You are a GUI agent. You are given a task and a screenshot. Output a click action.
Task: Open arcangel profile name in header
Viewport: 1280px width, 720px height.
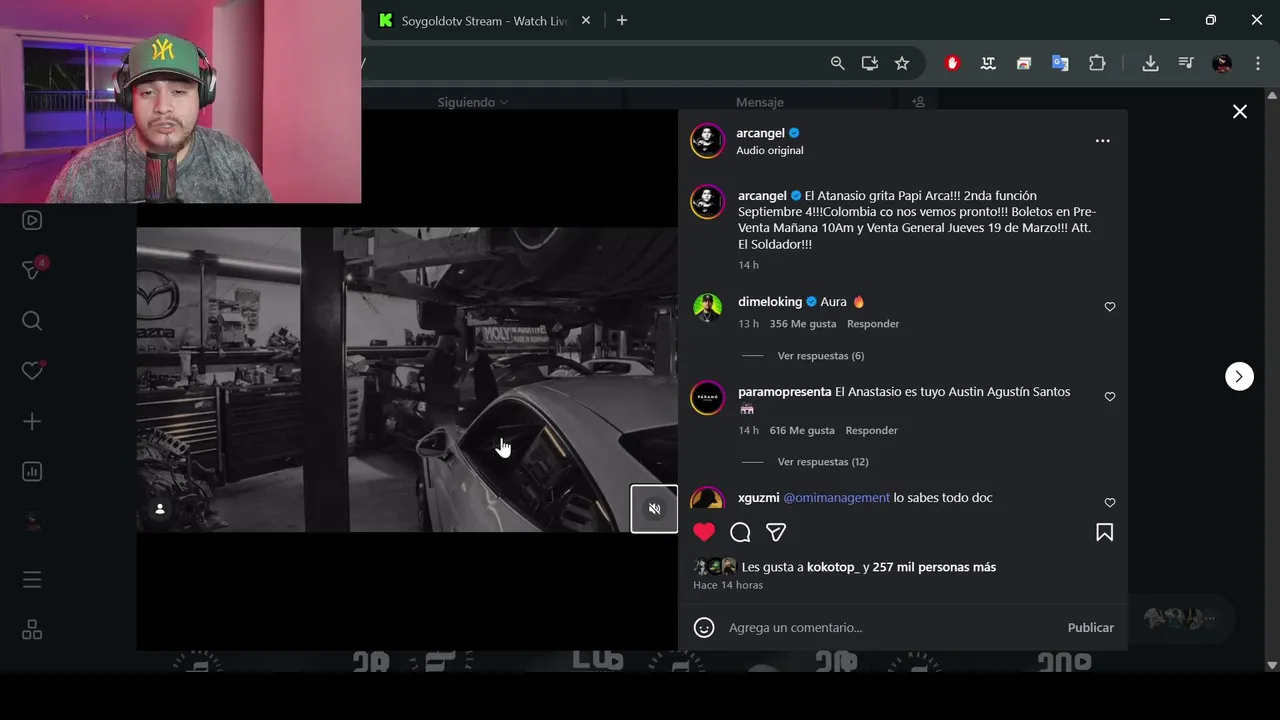pos(760,133)
